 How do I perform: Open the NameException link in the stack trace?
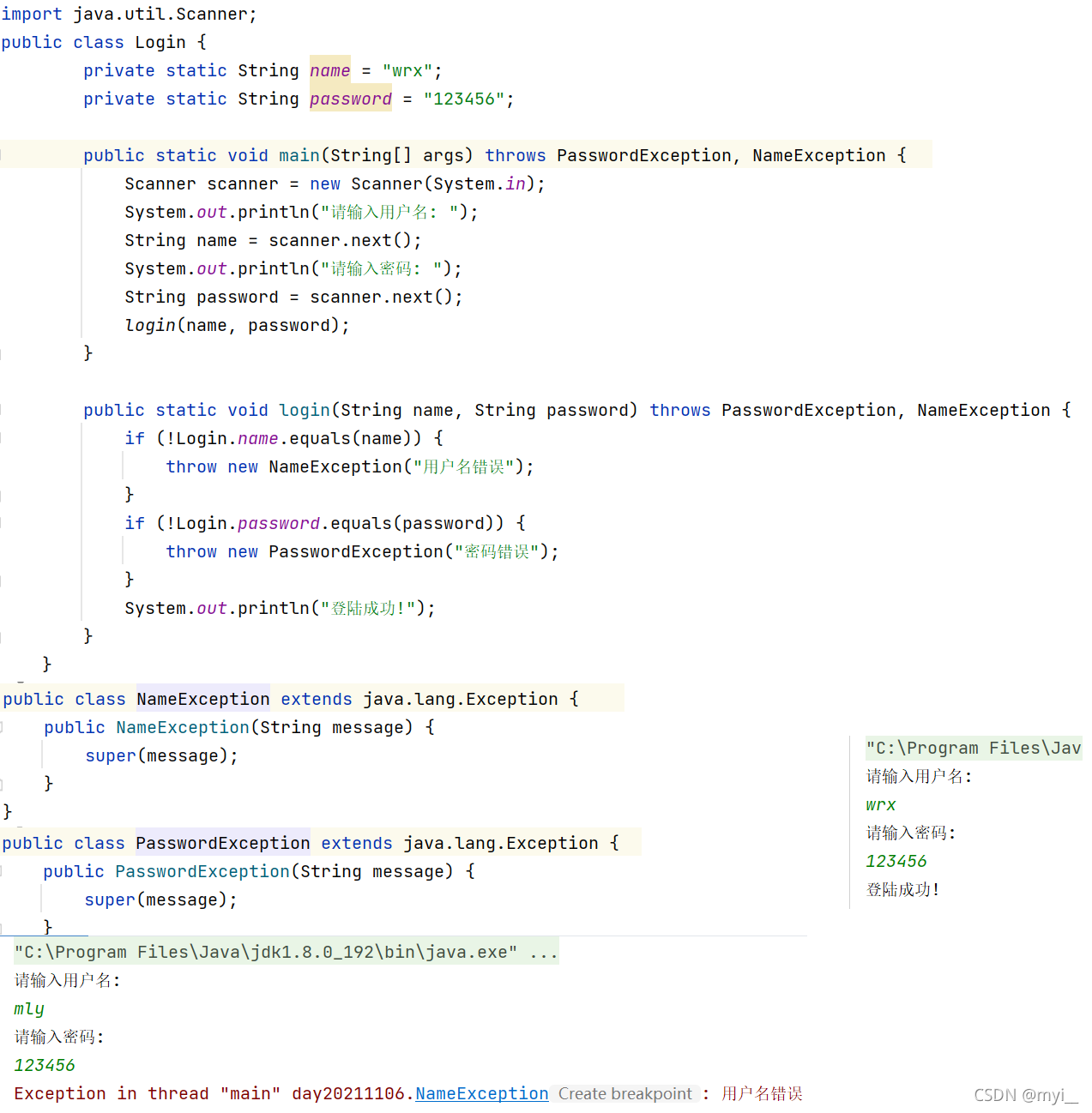(482, 1093)
